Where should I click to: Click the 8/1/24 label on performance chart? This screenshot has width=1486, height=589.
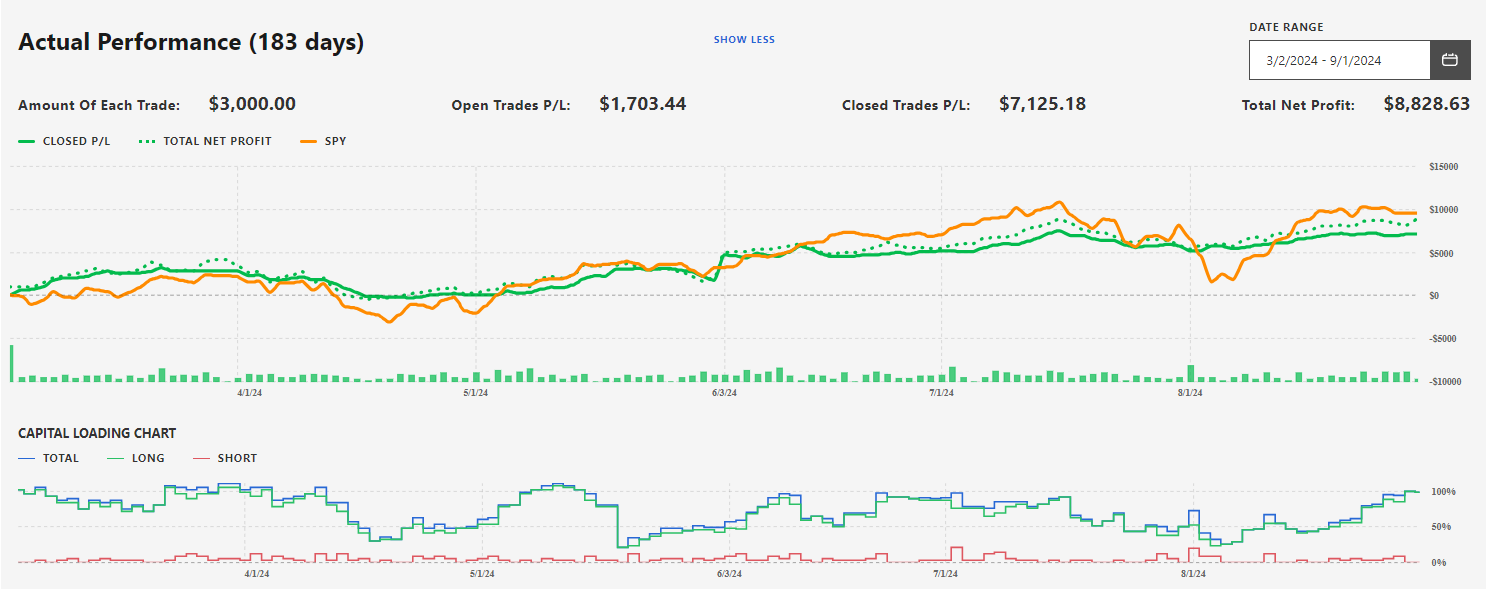coord(1190,393)
